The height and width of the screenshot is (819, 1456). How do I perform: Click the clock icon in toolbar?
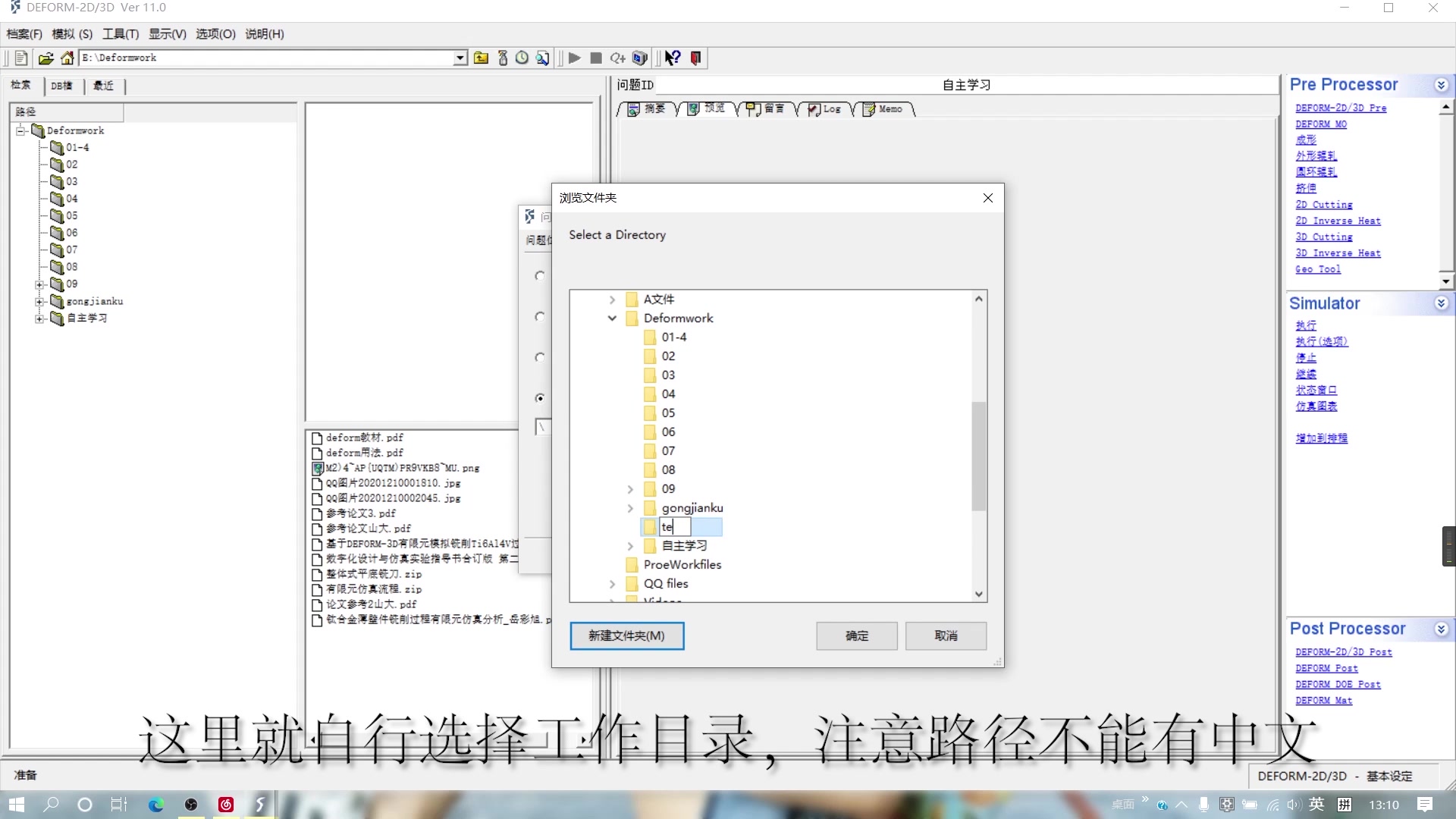coord(522,58)
